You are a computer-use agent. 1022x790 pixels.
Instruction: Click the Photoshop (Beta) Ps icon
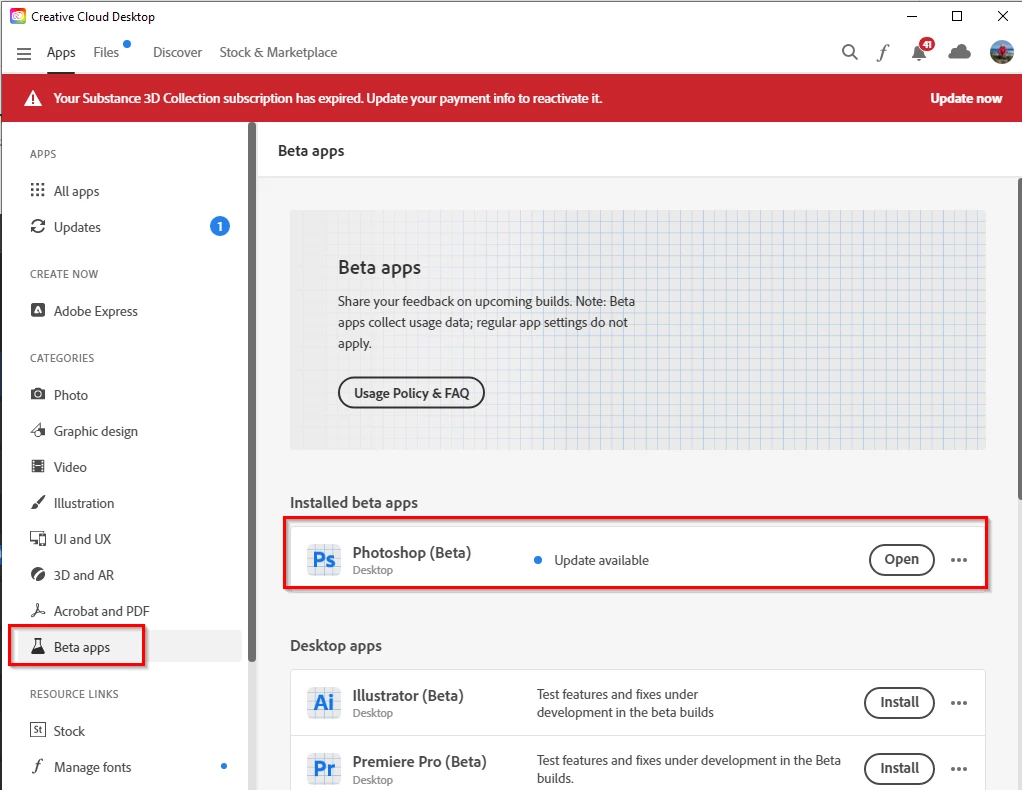point(324,560)
